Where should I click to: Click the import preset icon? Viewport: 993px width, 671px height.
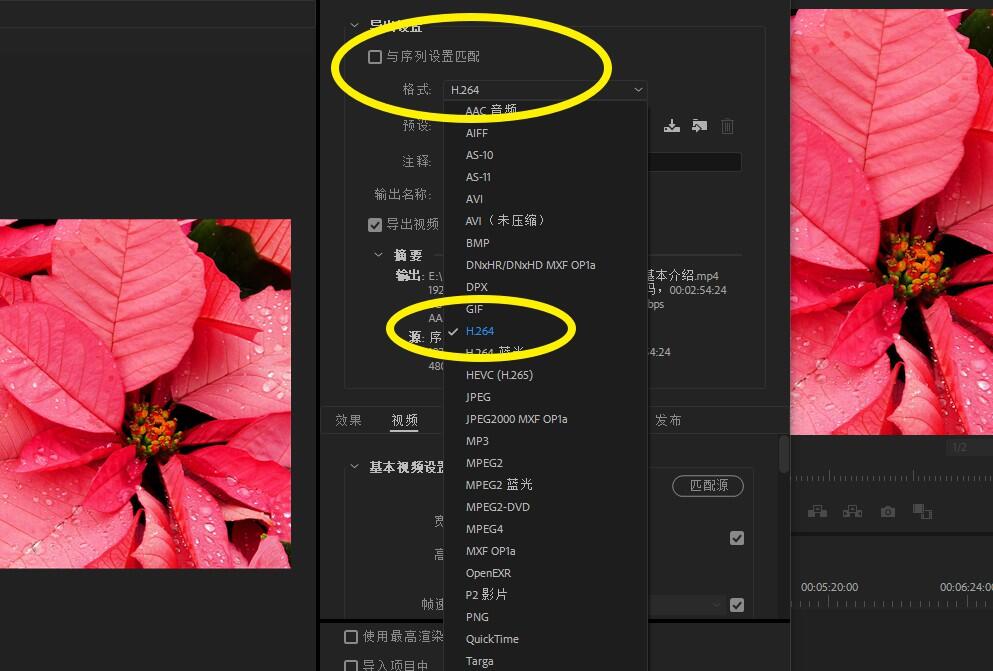pyautogui.click(x=699, y=126)
